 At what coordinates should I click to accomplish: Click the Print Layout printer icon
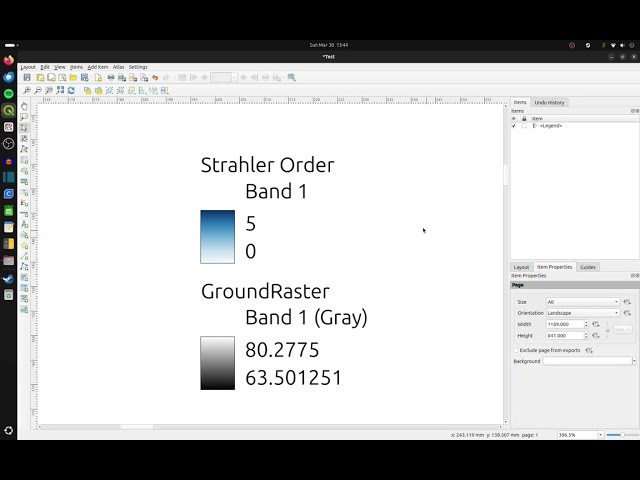click(111, 78)
